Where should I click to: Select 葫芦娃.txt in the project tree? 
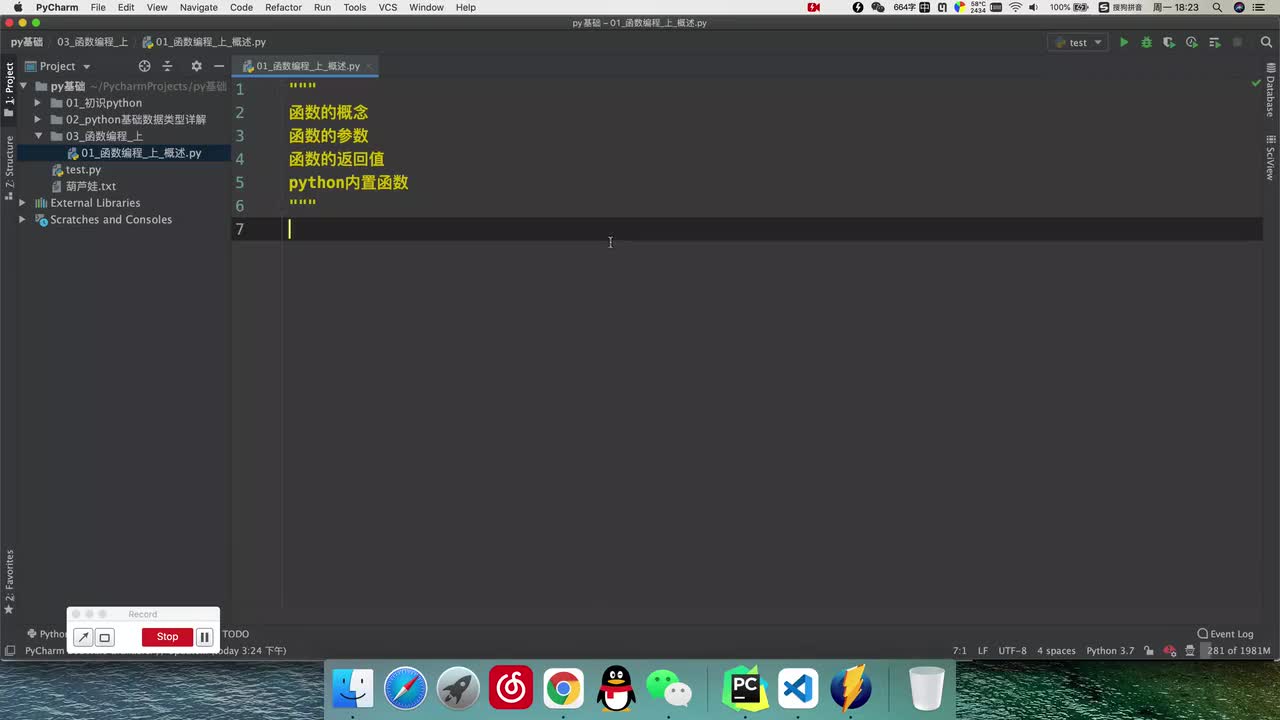click(91, 186)
